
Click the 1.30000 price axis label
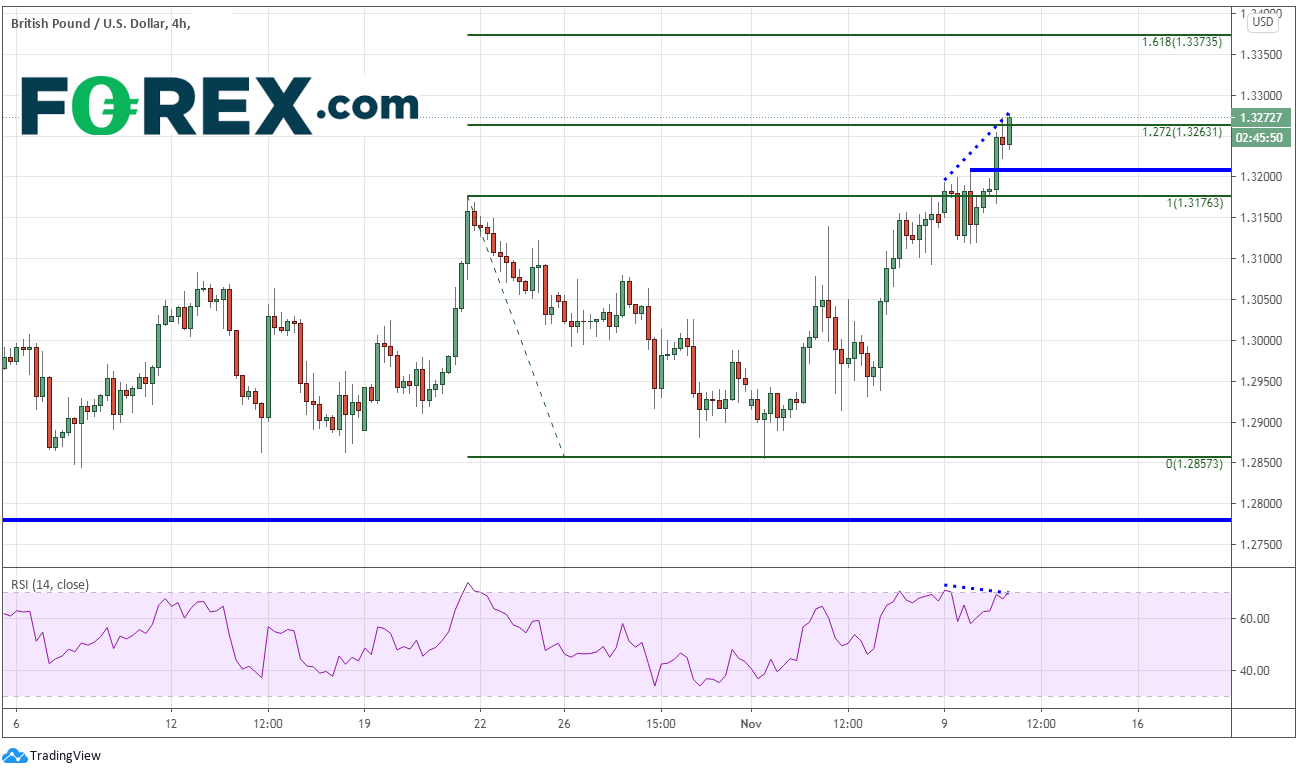pyautogui.click(x=1261, y=341)
